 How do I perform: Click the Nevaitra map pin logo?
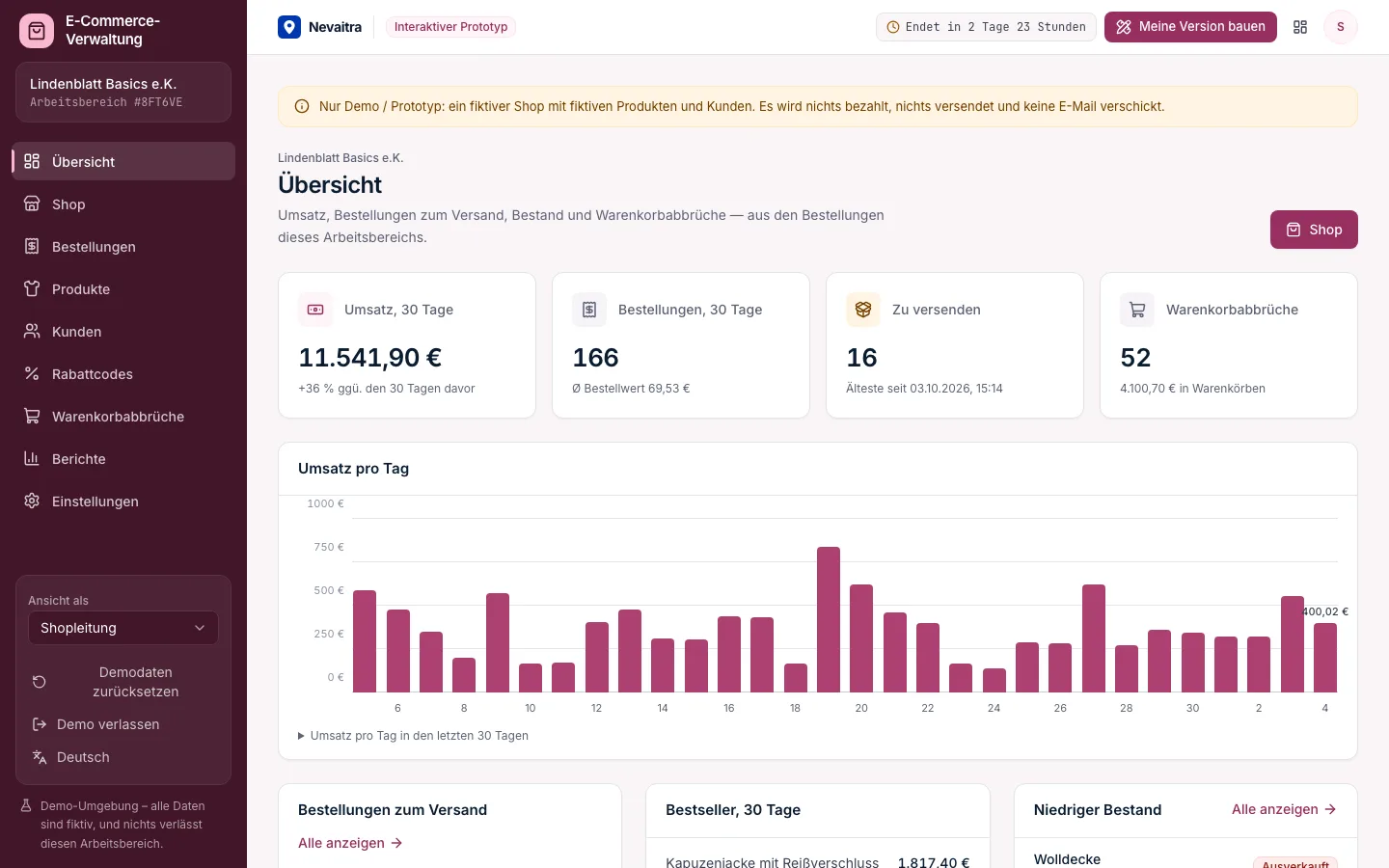(x=289, y=27)
